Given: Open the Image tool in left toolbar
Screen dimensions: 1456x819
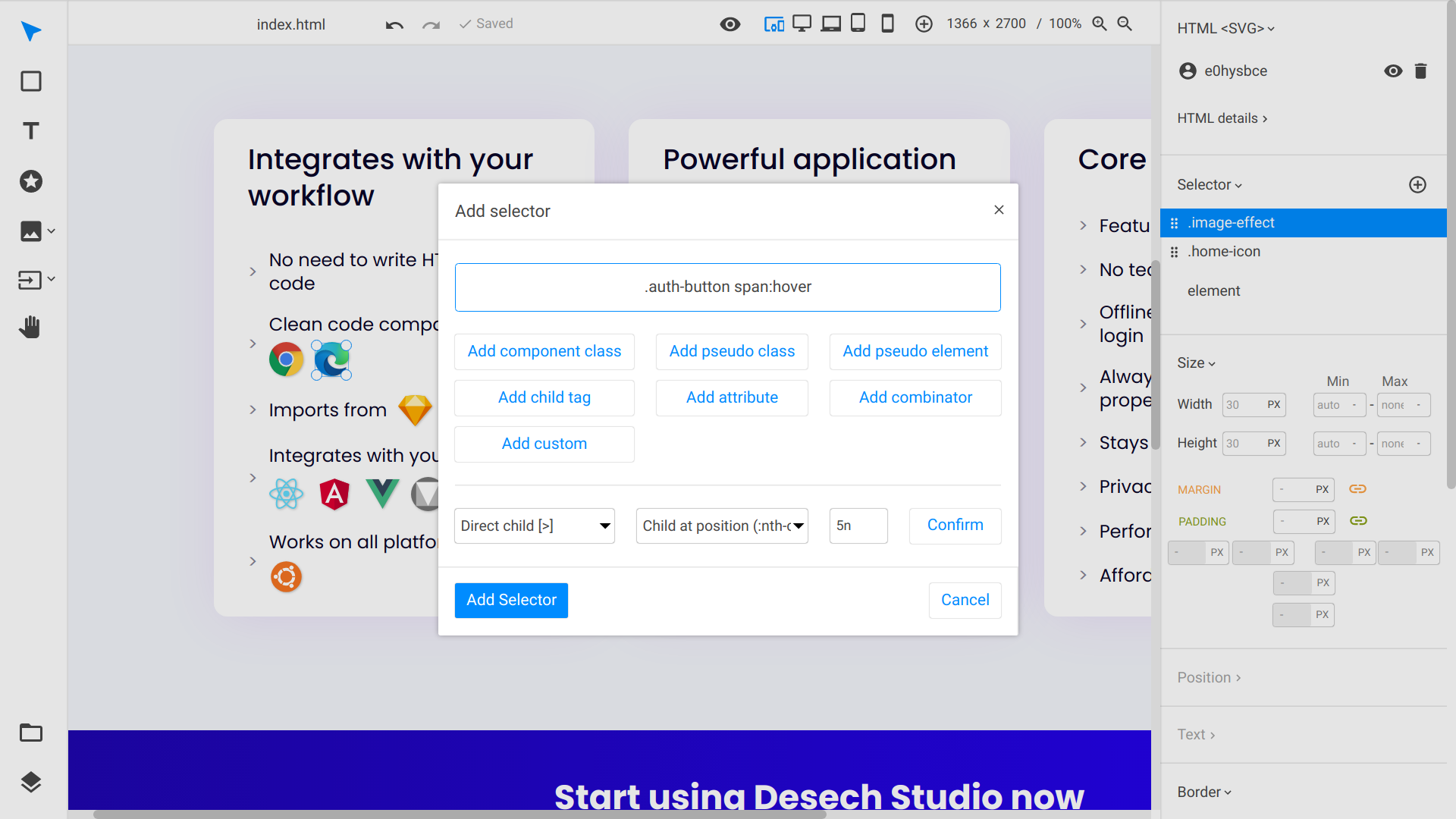Looking at the screenshot, I should point(30,231).
